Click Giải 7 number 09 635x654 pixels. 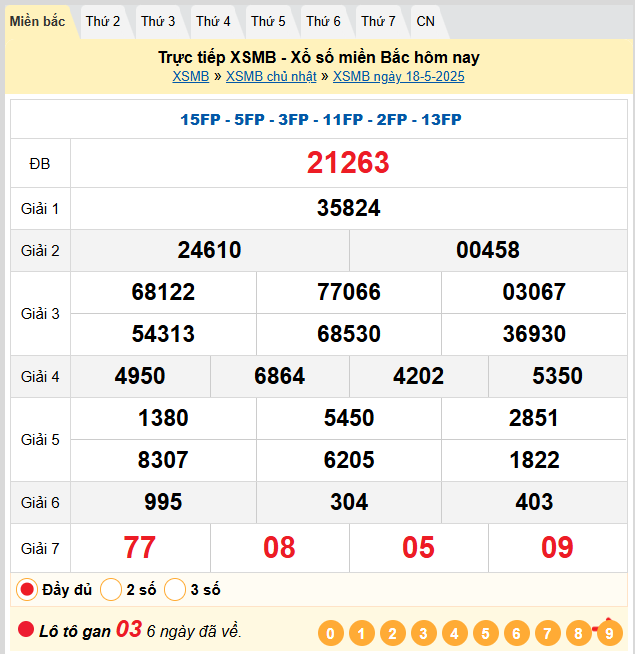click(x=557, y=548)
